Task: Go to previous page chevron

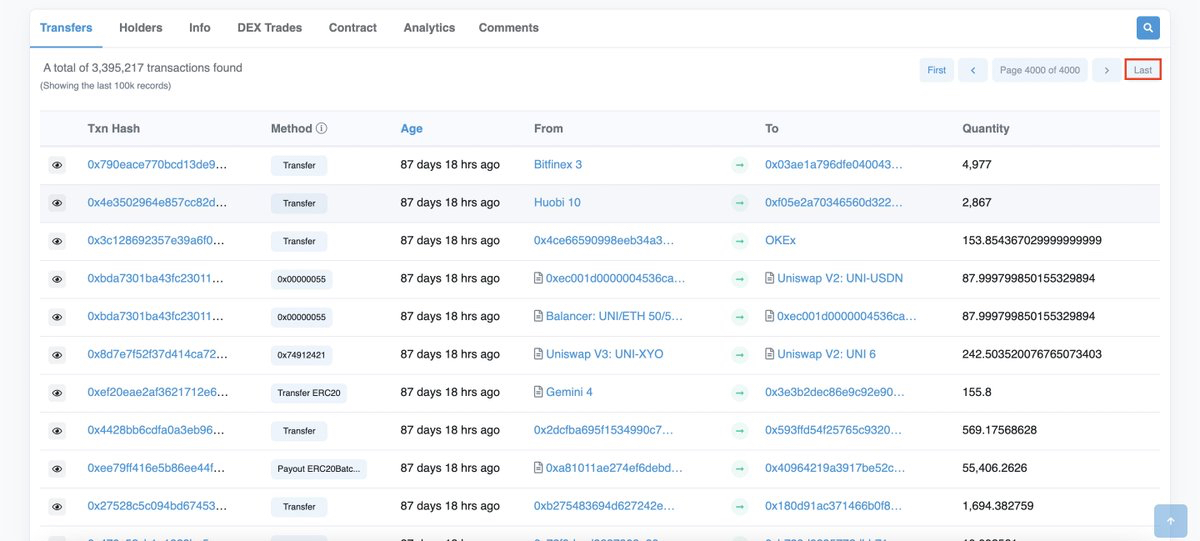Action: point(972,70)
